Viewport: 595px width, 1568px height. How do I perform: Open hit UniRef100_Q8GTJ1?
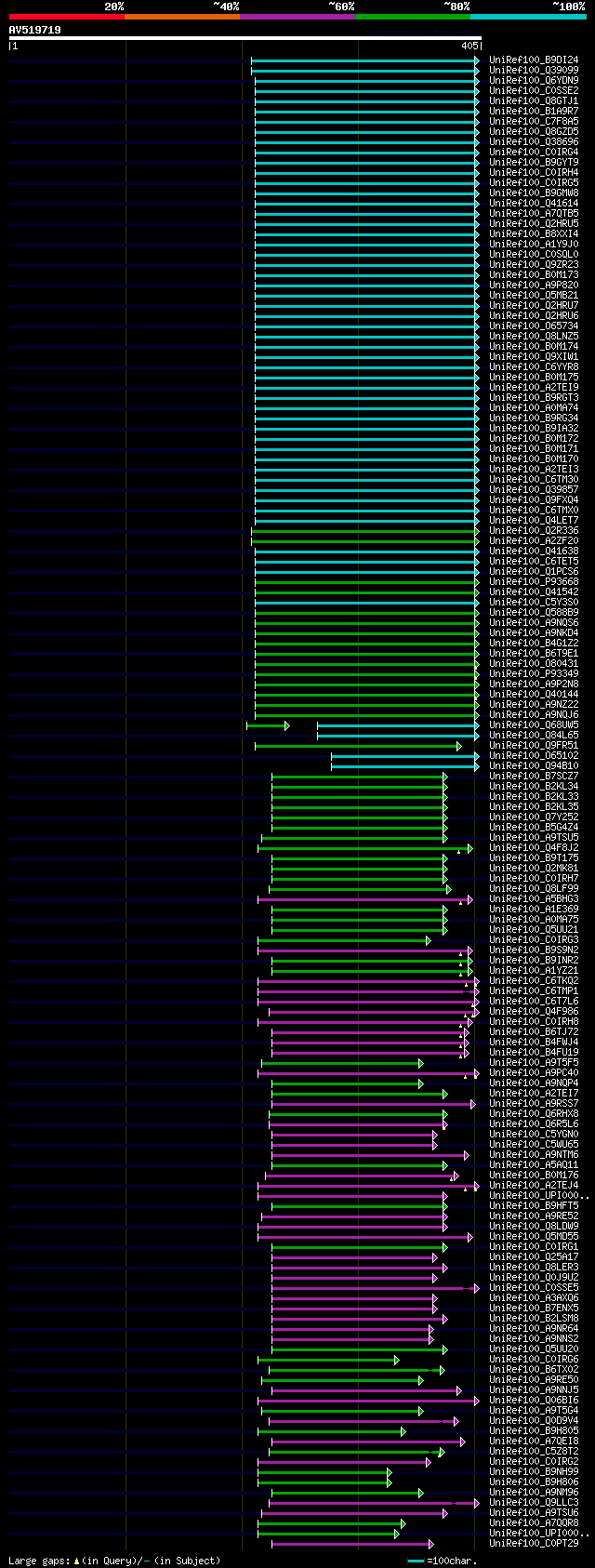[x=534, y=100]
